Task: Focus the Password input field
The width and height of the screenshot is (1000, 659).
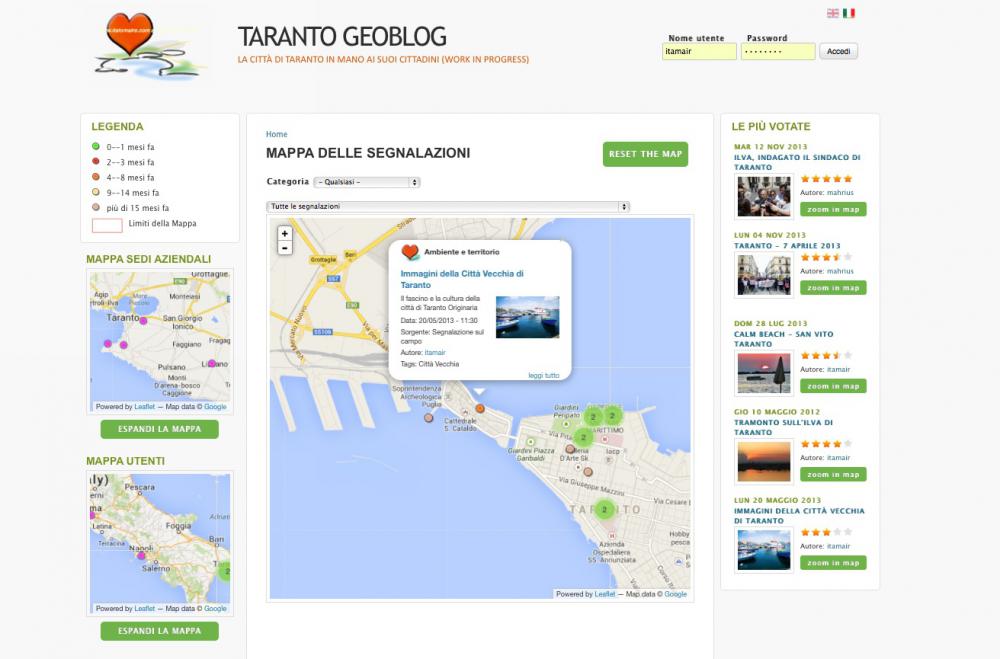Action: tap(778, 51)
